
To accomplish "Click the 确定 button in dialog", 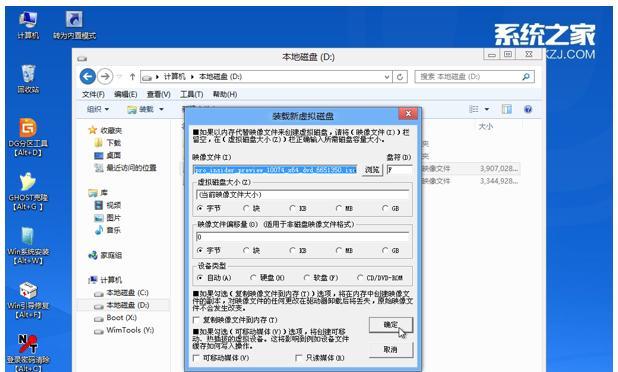I will click(391, 325).
